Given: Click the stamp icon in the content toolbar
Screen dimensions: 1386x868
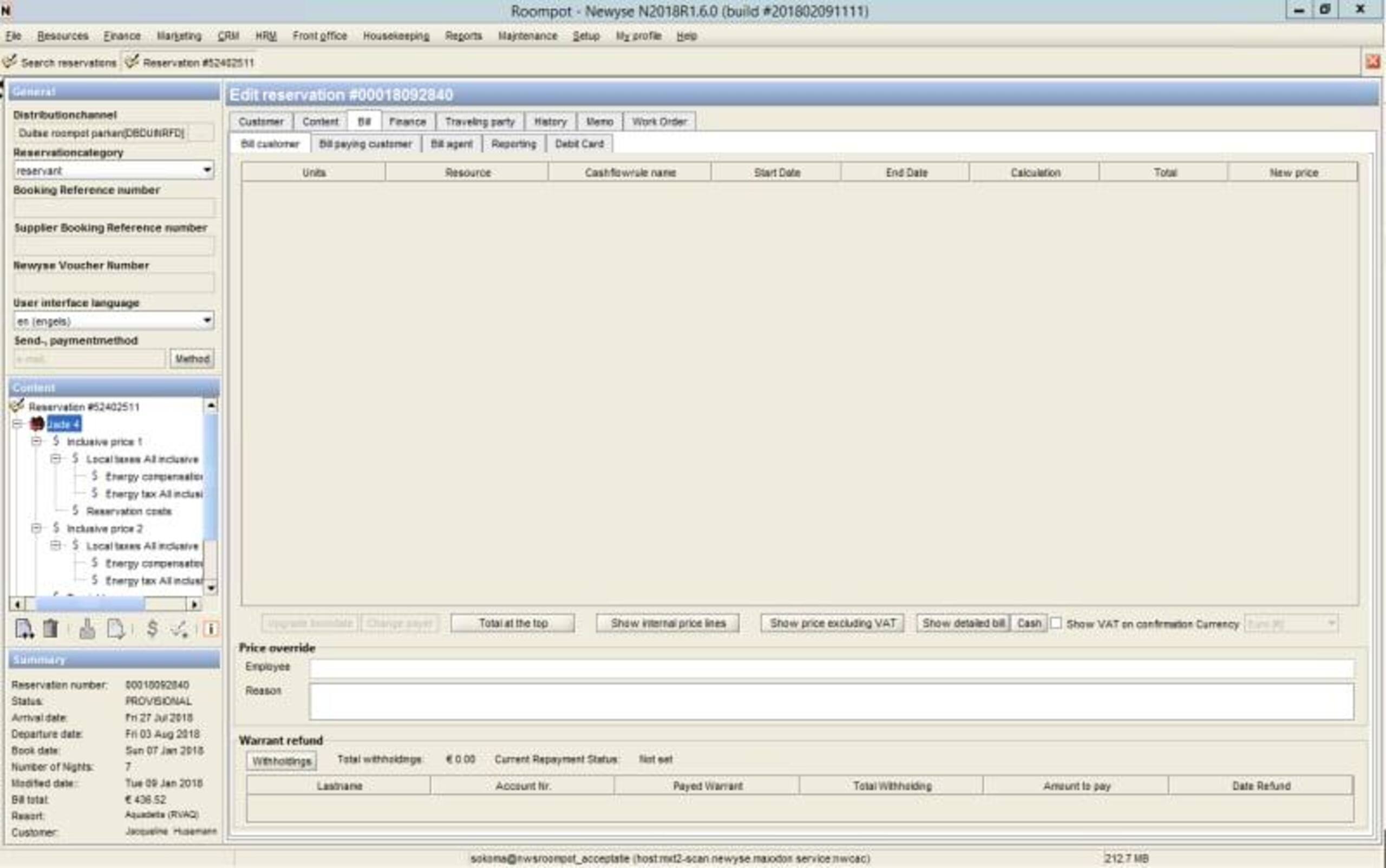Looking at the screenshot, I should coord(87,629).
